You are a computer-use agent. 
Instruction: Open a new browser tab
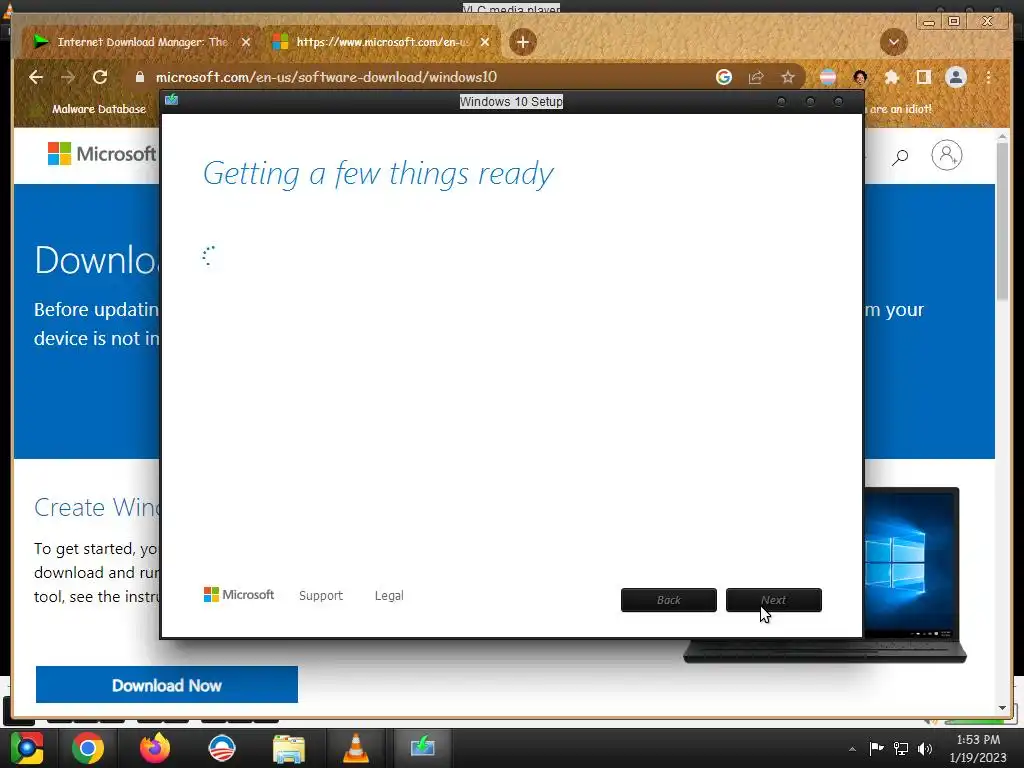pos(522,42)
